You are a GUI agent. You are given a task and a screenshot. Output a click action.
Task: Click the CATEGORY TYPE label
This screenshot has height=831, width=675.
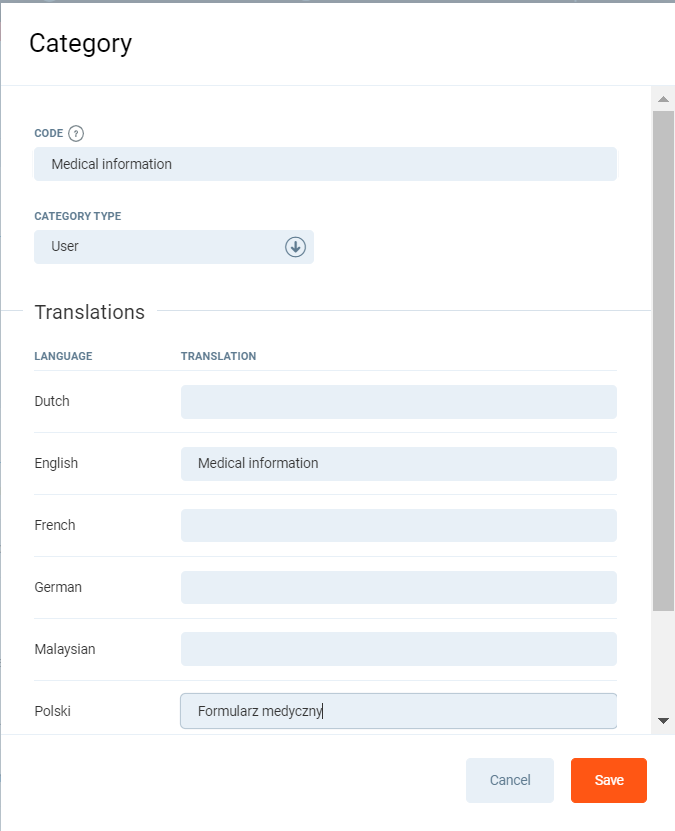[x=78, y=216]
